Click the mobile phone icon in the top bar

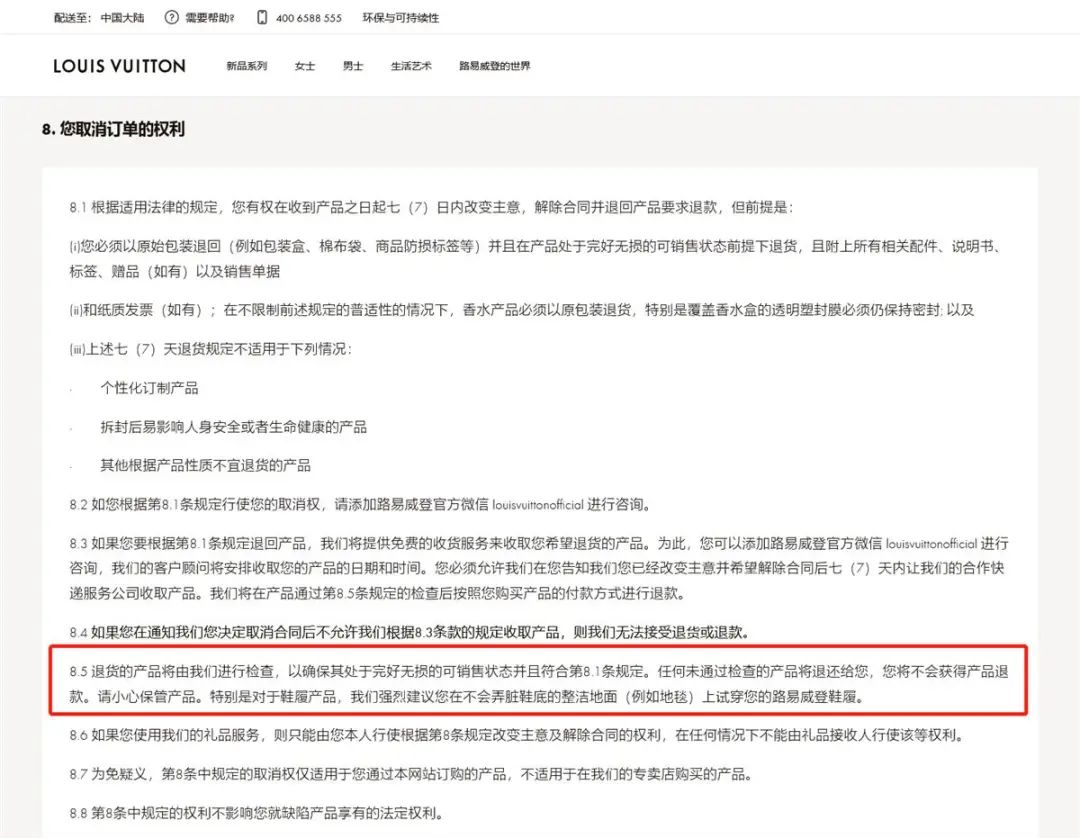[x=260, y=17]
